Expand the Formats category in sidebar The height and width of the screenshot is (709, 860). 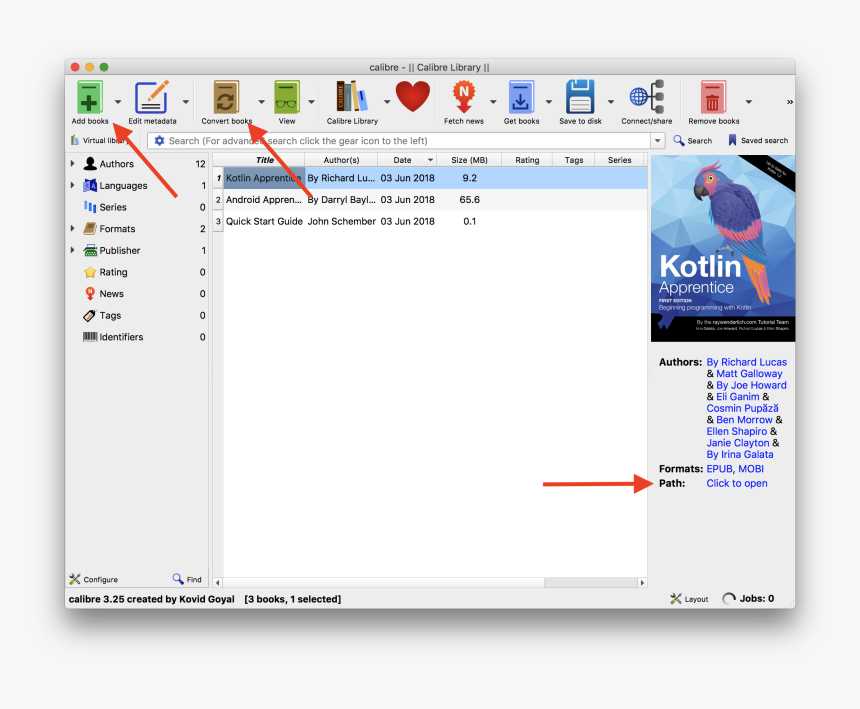[72, 229]
